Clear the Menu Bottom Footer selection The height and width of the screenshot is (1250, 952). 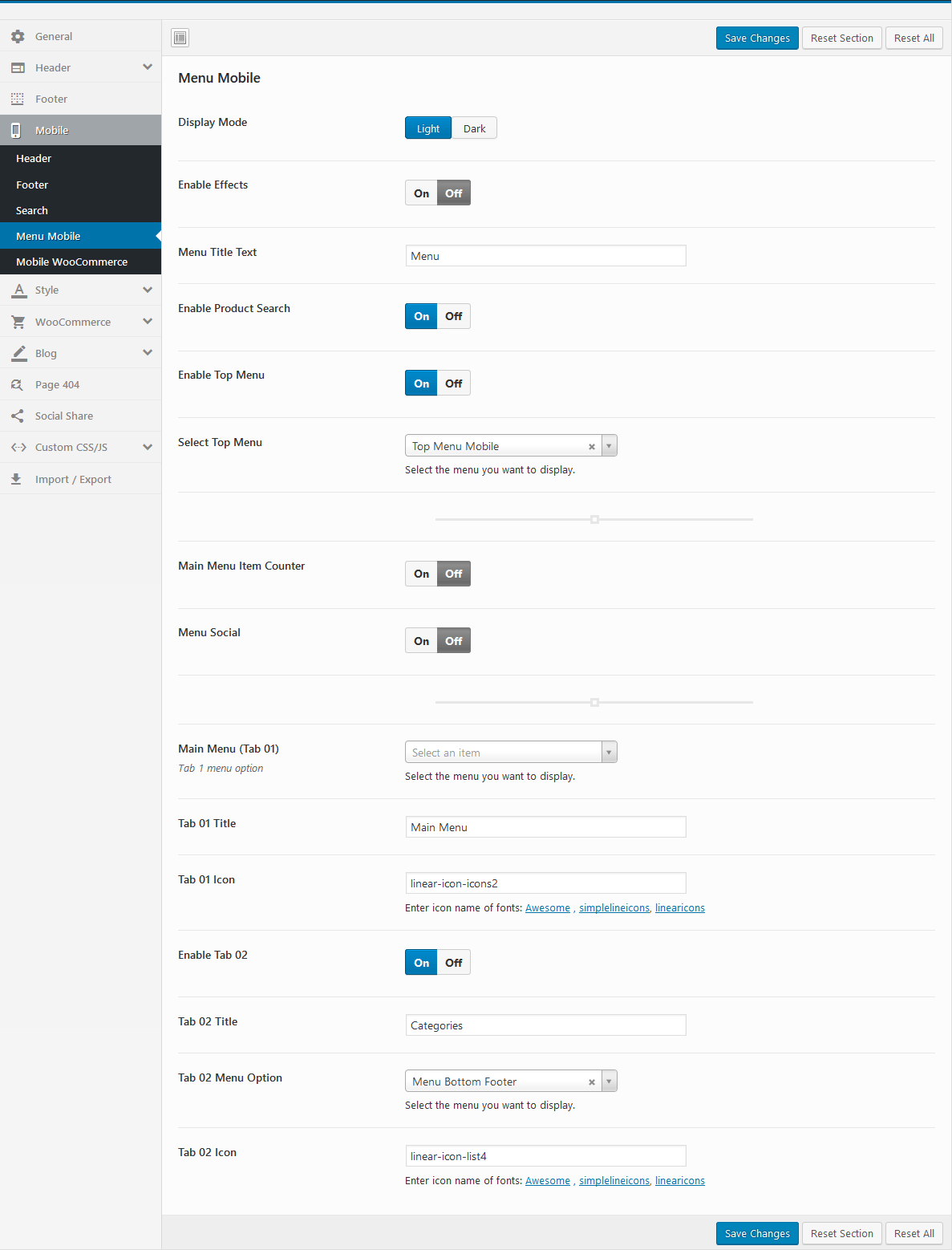tap(592, 1082)
